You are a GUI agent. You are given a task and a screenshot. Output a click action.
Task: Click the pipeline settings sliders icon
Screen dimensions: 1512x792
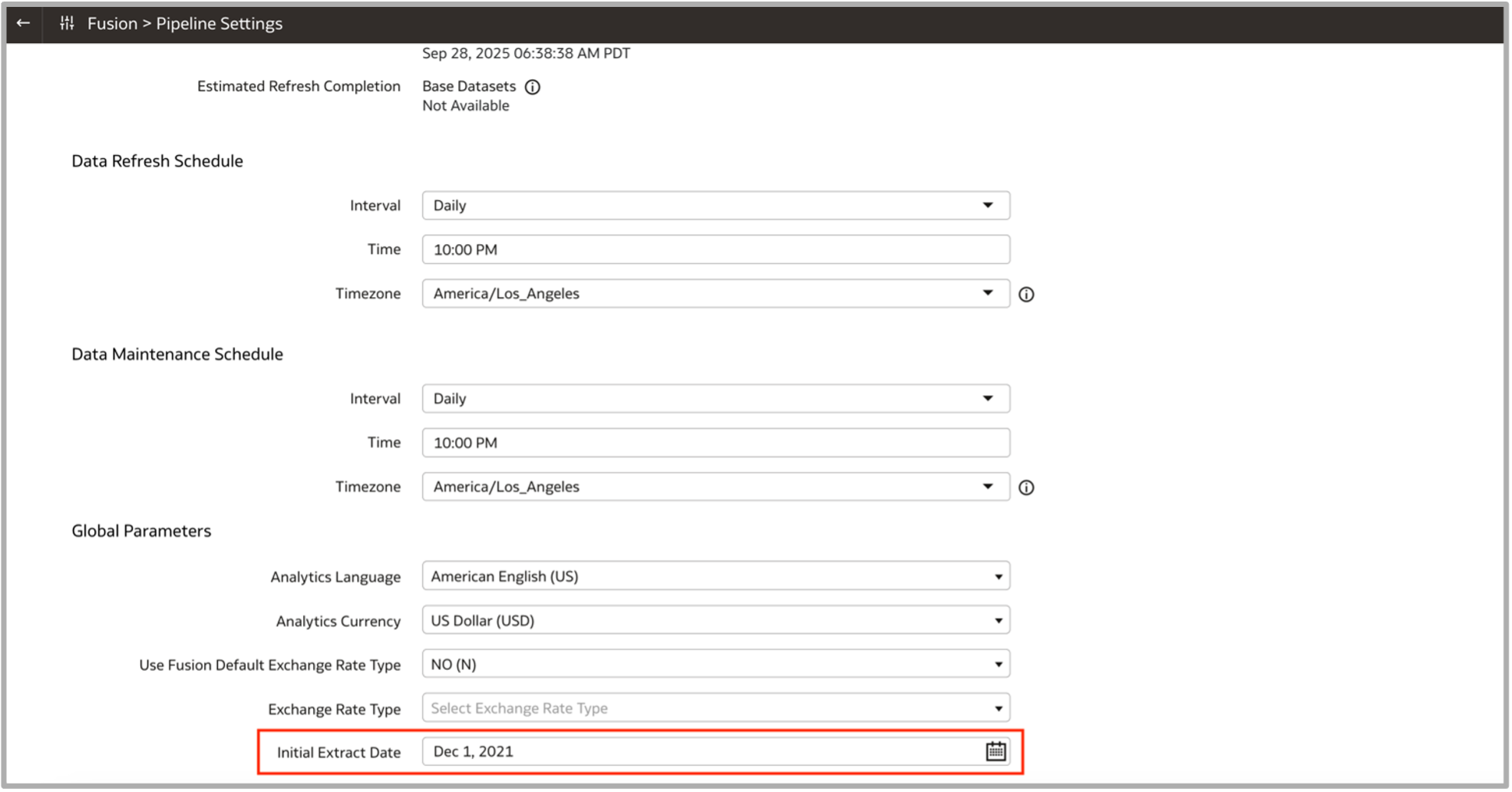67,23
